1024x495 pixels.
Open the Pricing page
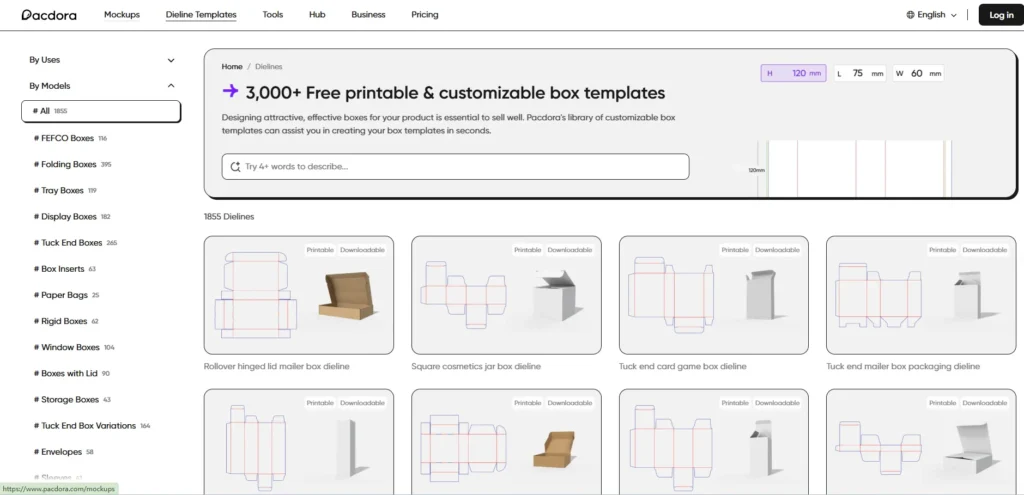point(425,14)
